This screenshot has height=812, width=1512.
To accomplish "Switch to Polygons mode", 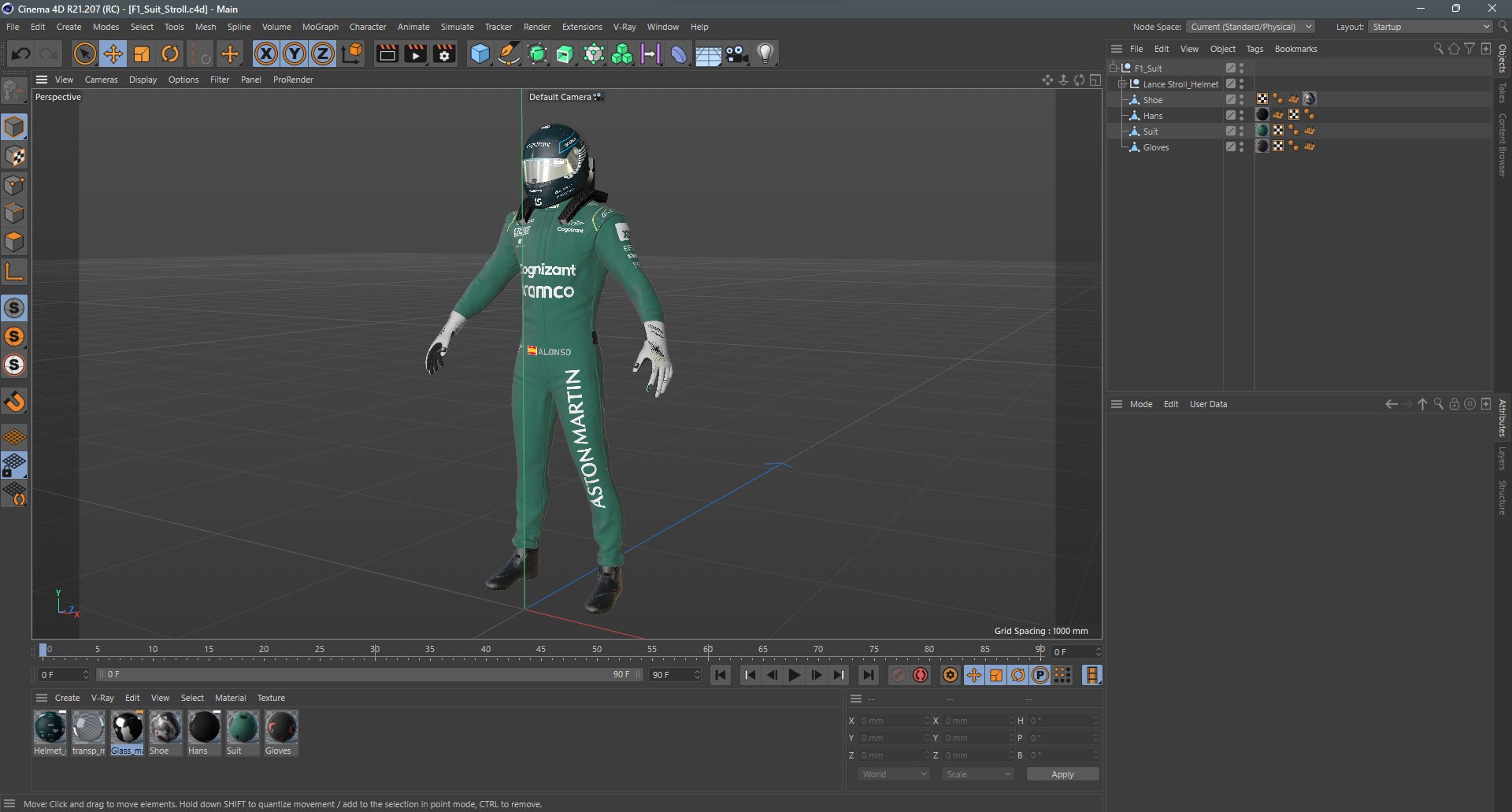I will pyautogui.click(x=15, y=242).
